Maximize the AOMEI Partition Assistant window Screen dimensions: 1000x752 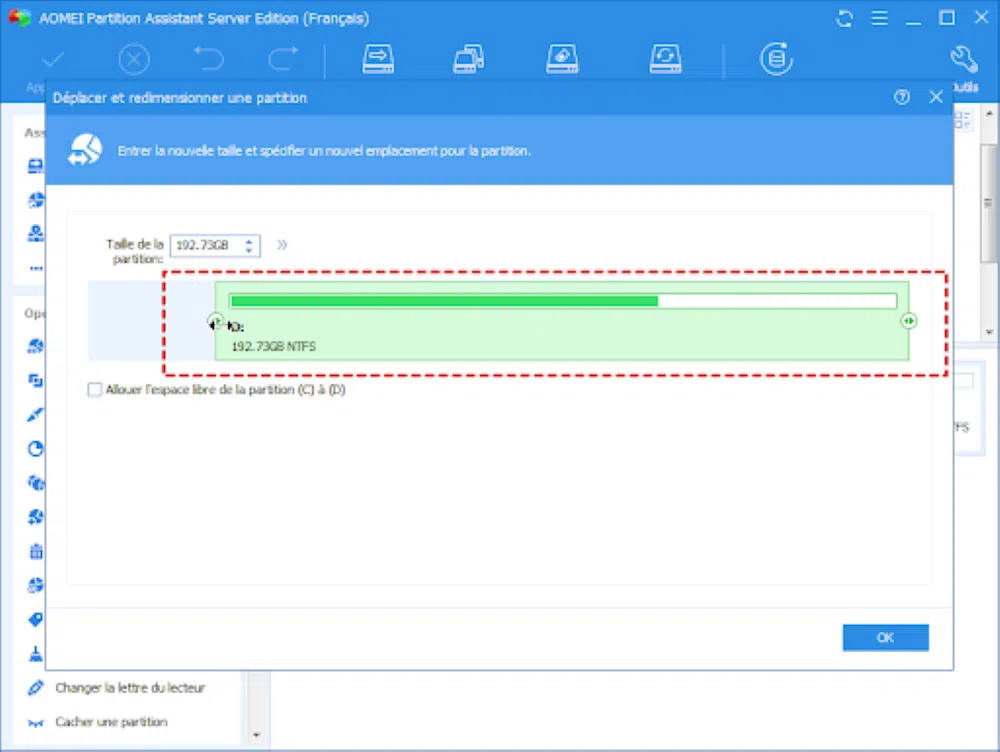[x=947, y=18]
